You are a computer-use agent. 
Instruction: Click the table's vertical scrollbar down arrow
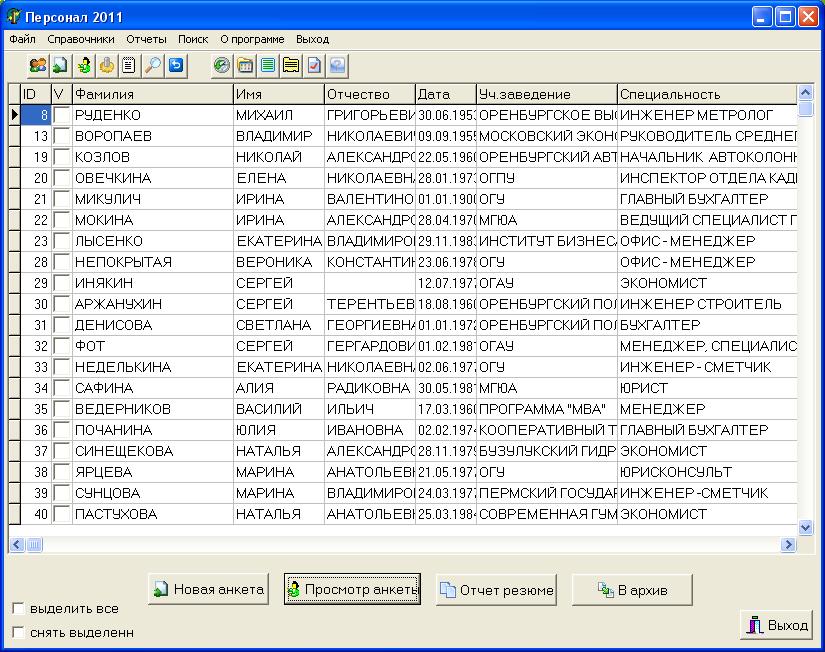[x=806, y=527]
